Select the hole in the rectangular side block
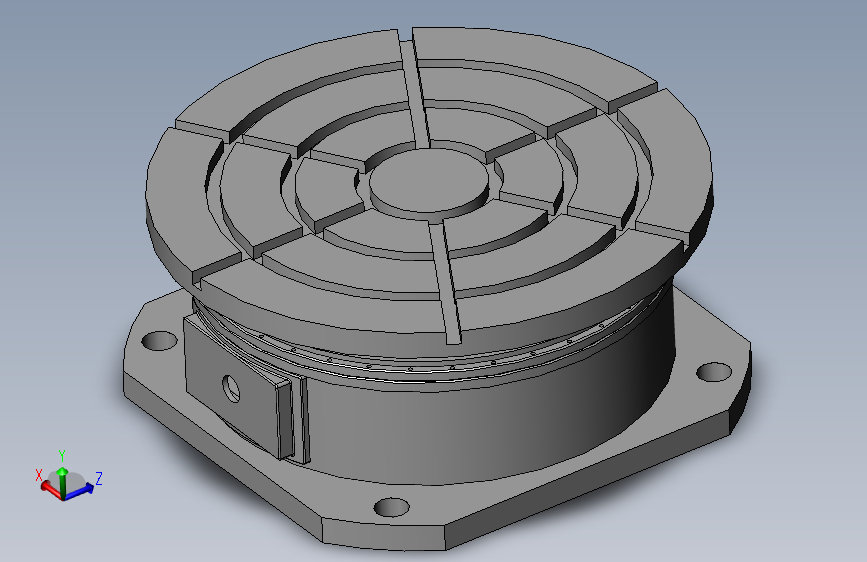 (232, 389)
